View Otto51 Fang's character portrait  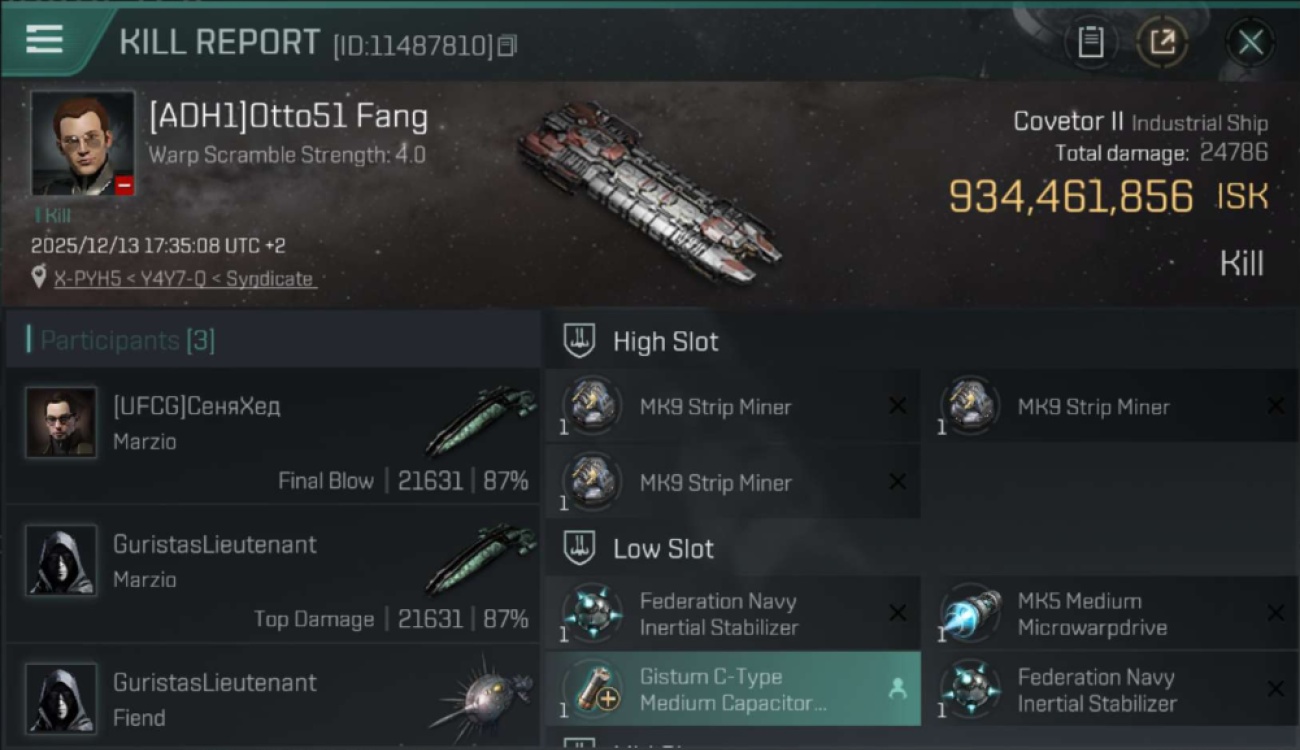[x=82, y=143]
